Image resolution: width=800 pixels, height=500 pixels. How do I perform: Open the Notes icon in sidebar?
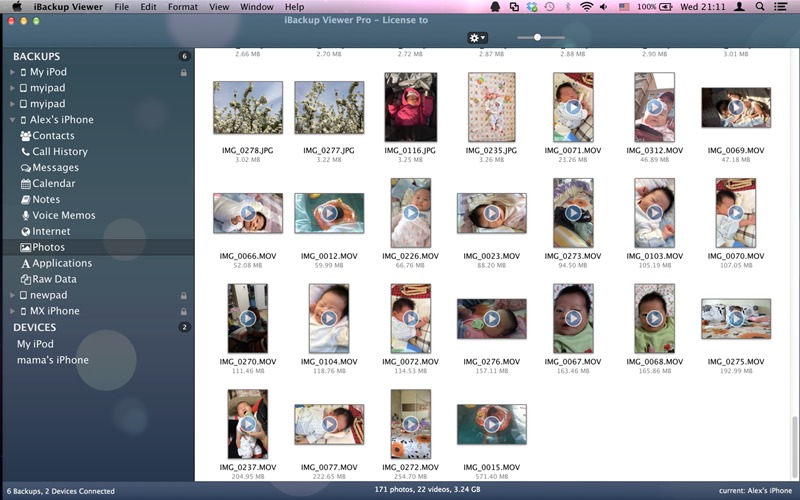(25, 200)
